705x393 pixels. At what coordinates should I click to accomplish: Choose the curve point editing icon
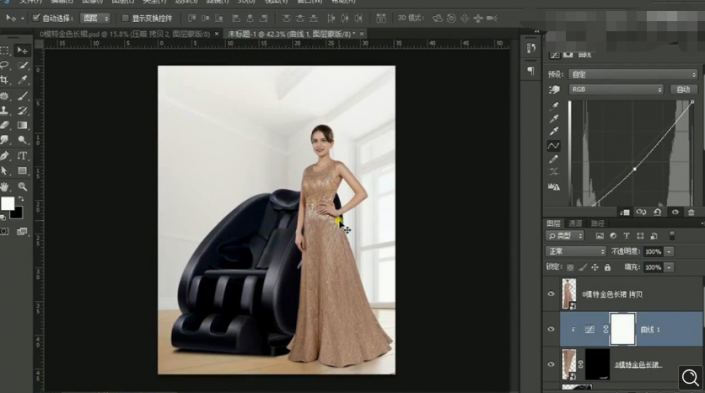553,146
